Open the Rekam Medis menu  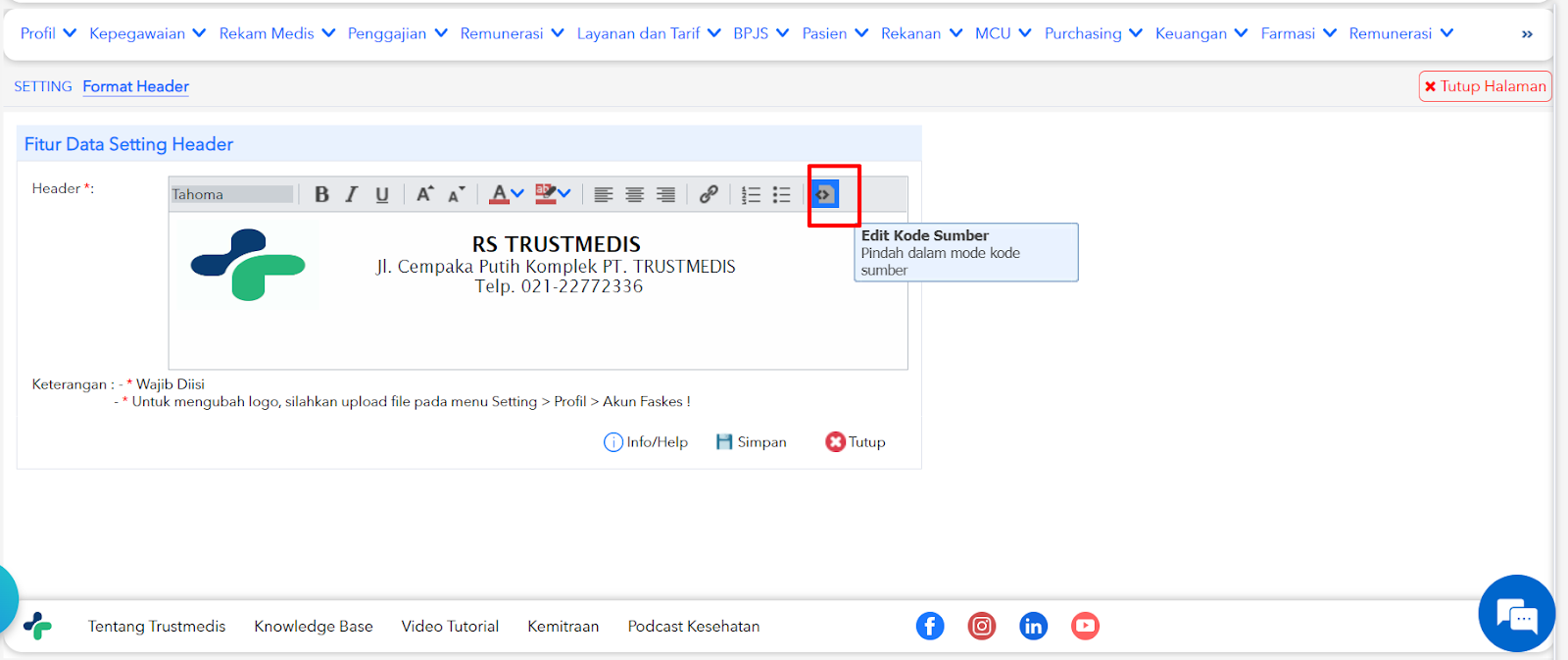[277, 33]
